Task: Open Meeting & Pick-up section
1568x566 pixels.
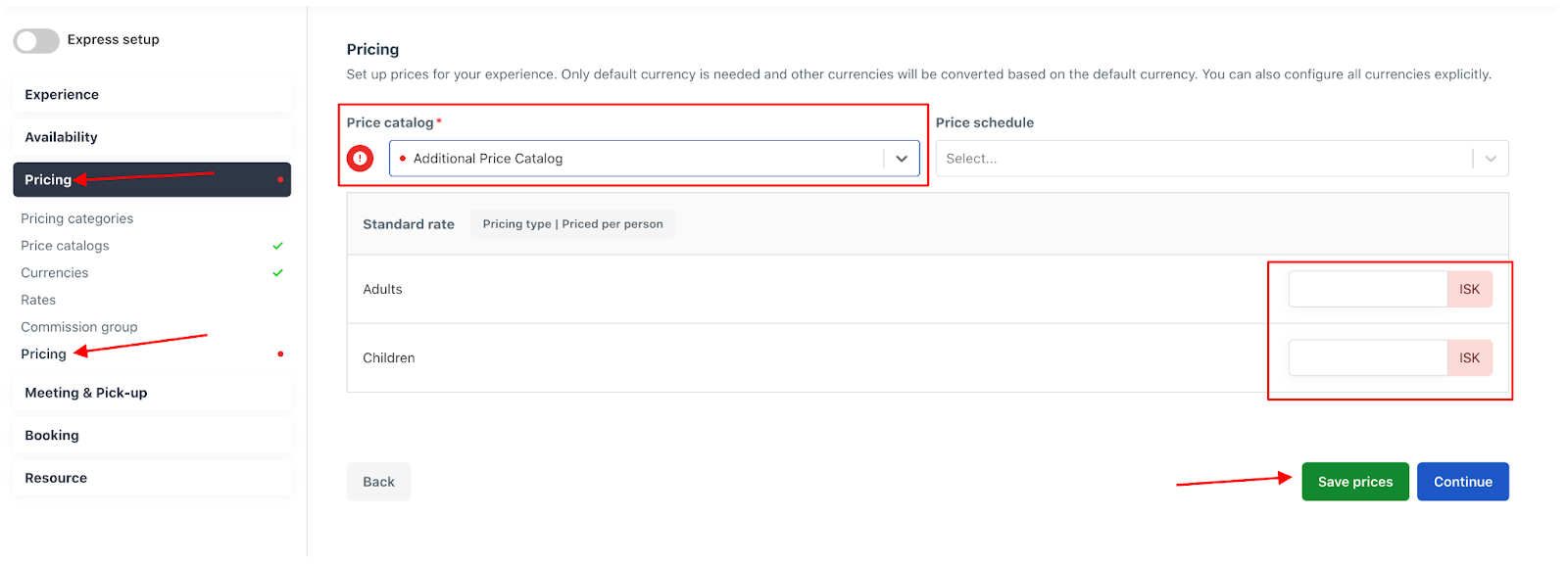Action: click(x=152, y=393)
